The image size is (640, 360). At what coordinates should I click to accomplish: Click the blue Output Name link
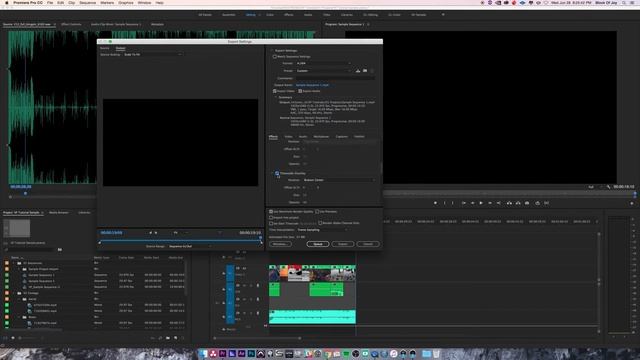(312, 85)
